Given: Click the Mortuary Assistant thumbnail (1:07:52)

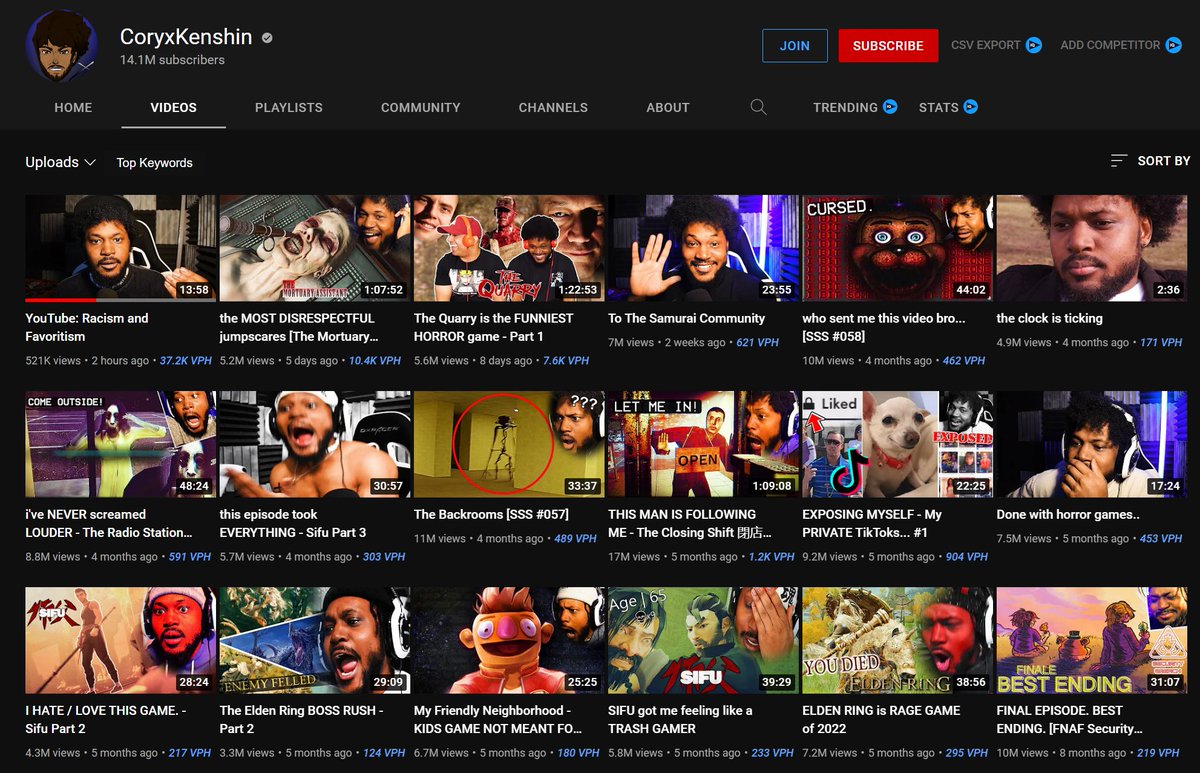Looking at the screenshot, I should click(315, 248).
